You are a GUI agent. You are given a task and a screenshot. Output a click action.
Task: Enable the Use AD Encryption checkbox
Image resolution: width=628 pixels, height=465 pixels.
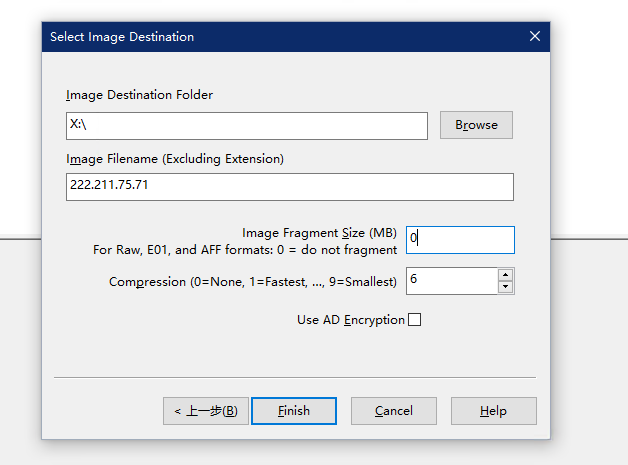[x=415, y=320]
